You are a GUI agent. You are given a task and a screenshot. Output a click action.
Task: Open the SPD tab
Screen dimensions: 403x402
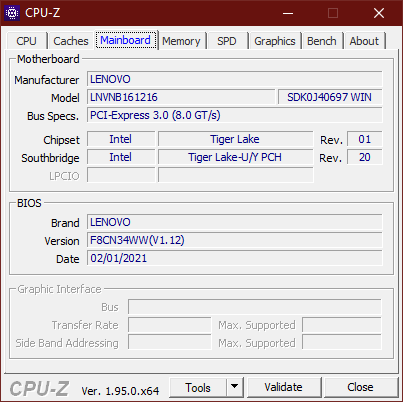tap(227, 41)
